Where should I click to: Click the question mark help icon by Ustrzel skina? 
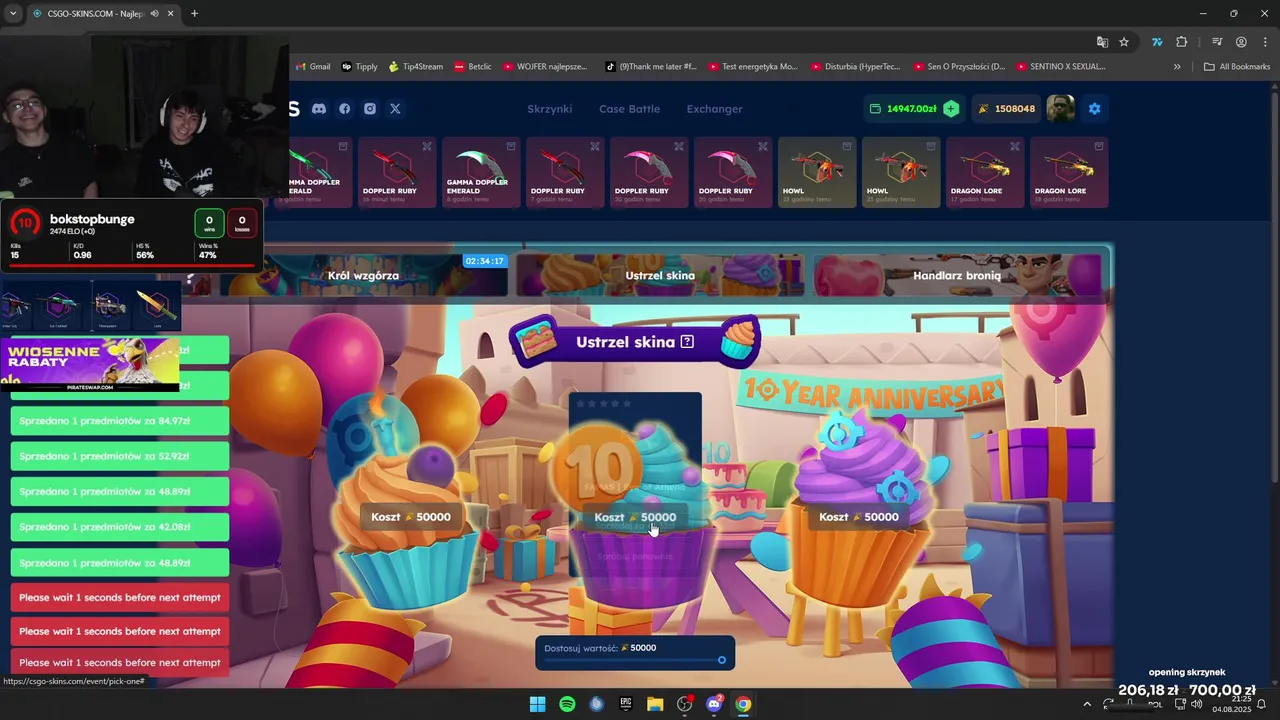coord(687,342)
